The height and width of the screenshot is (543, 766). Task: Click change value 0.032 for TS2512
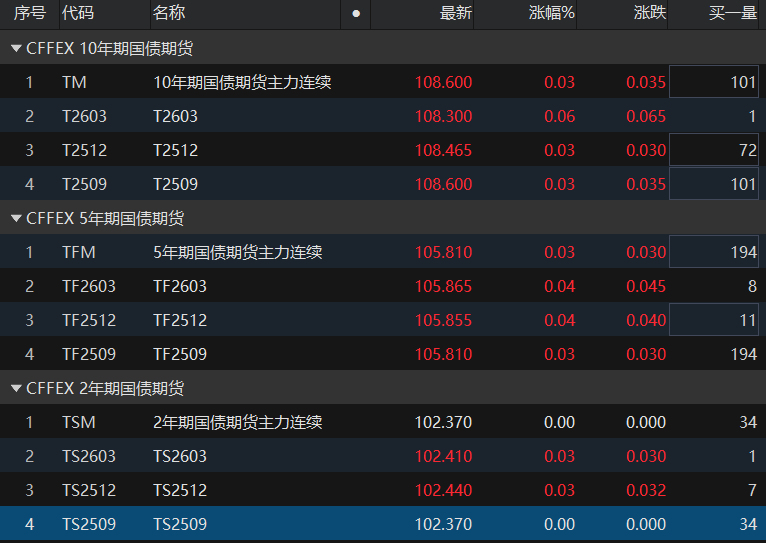click(646, 490)
